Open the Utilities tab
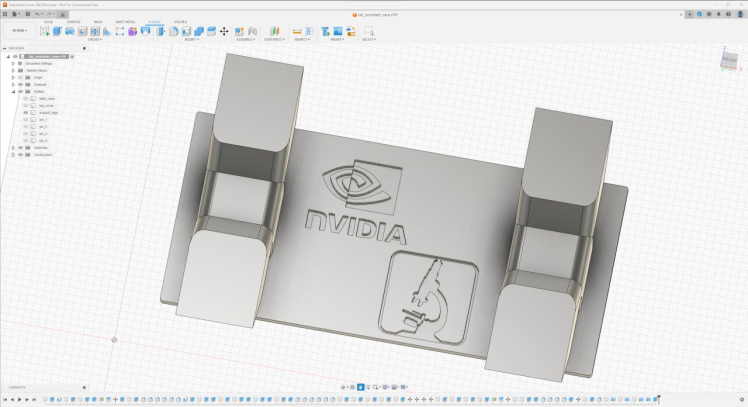Viewport: 748px width, 407px height. coord(181,21)
